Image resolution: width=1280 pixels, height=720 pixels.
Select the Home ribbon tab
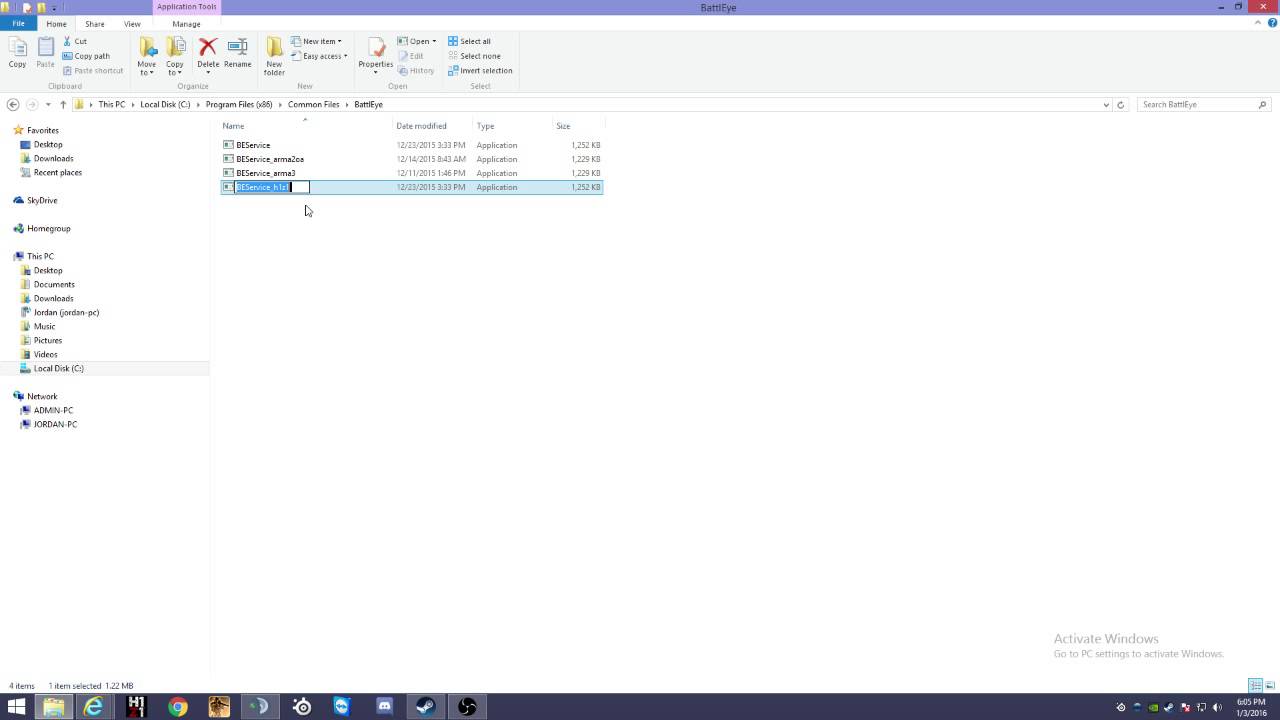(x=56, y=24)
